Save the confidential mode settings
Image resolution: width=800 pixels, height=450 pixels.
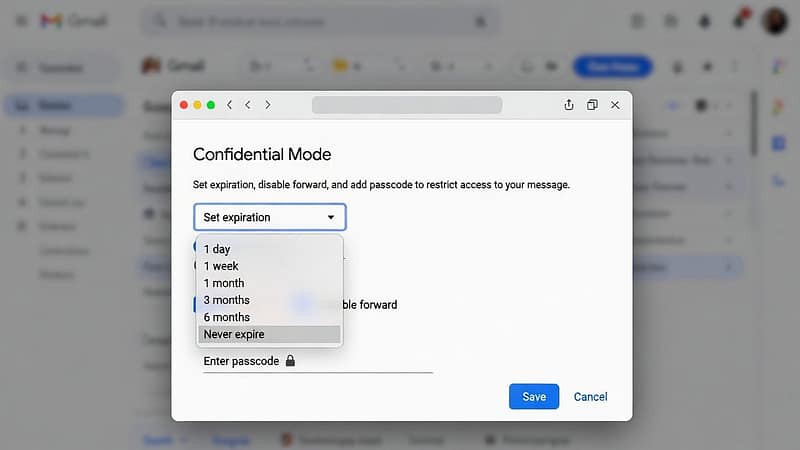[534, 396]
